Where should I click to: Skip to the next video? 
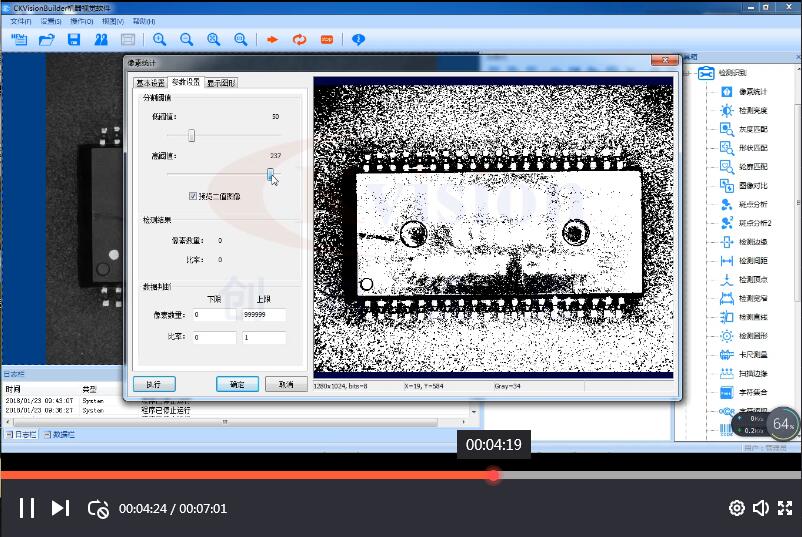pos(60,508)
